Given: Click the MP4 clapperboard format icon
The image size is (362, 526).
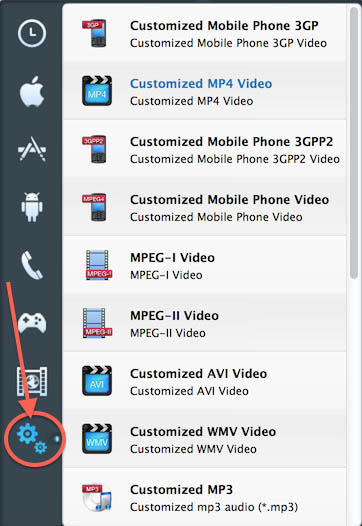Looking at the screenshot, I should pyautogui.click(x=97, y=91).
